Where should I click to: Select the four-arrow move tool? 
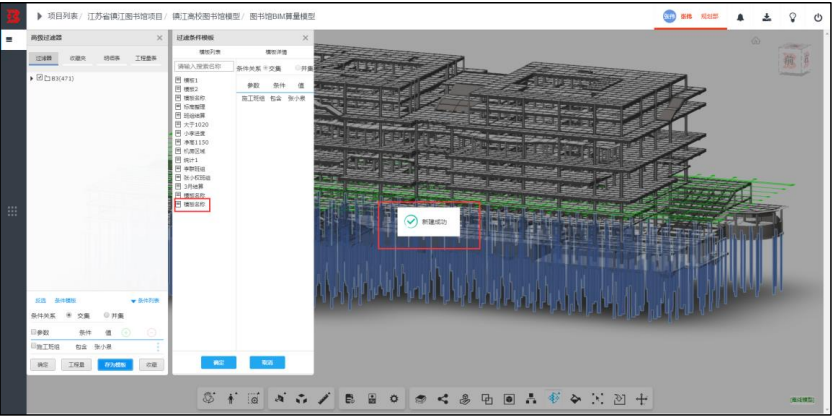click(642, 398)
